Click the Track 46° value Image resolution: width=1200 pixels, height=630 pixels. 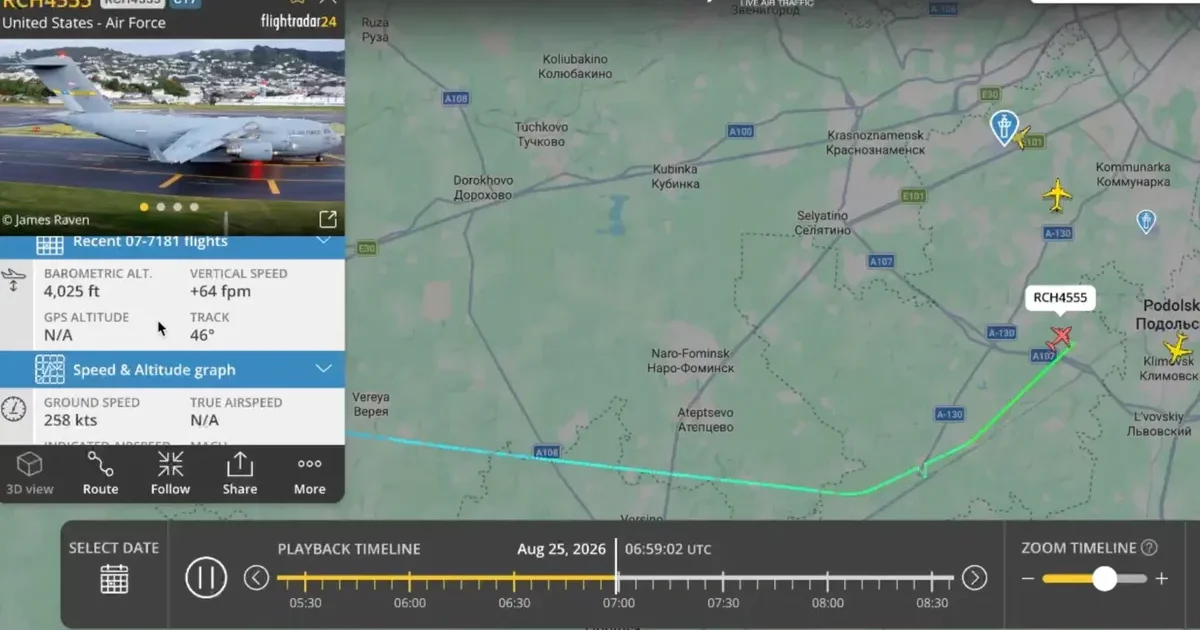(x=202, y=336)
